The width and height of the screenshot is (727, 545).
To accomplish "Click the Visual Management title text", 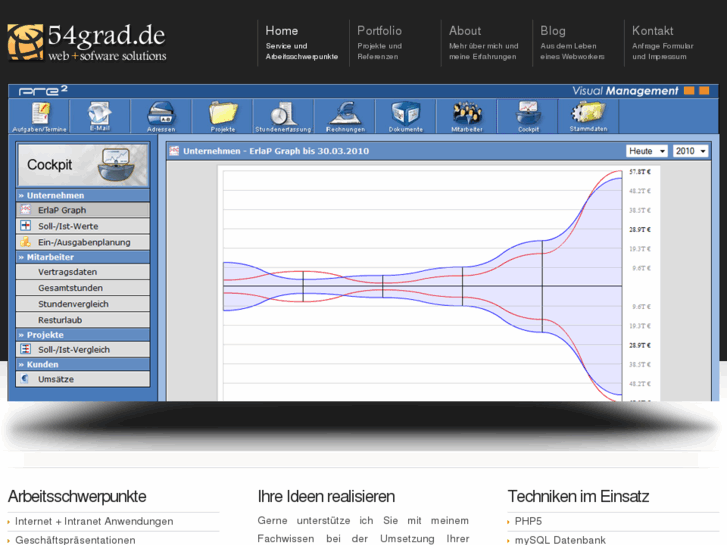I will pos(625,90).
